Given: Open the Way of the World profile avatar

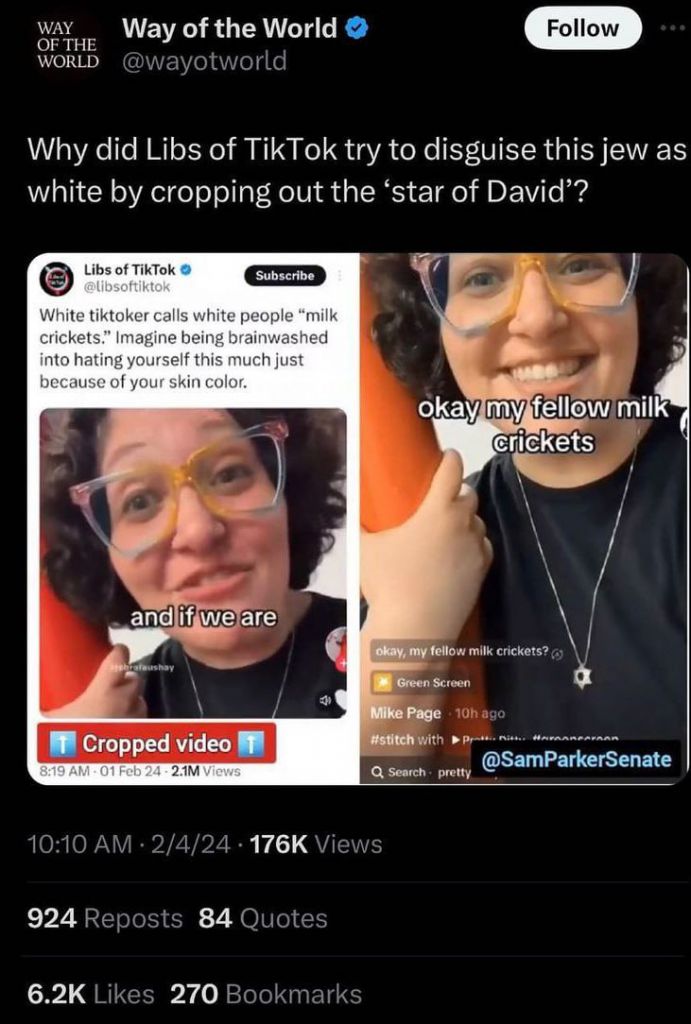Looking at the screenshot, I should point(67,45).
